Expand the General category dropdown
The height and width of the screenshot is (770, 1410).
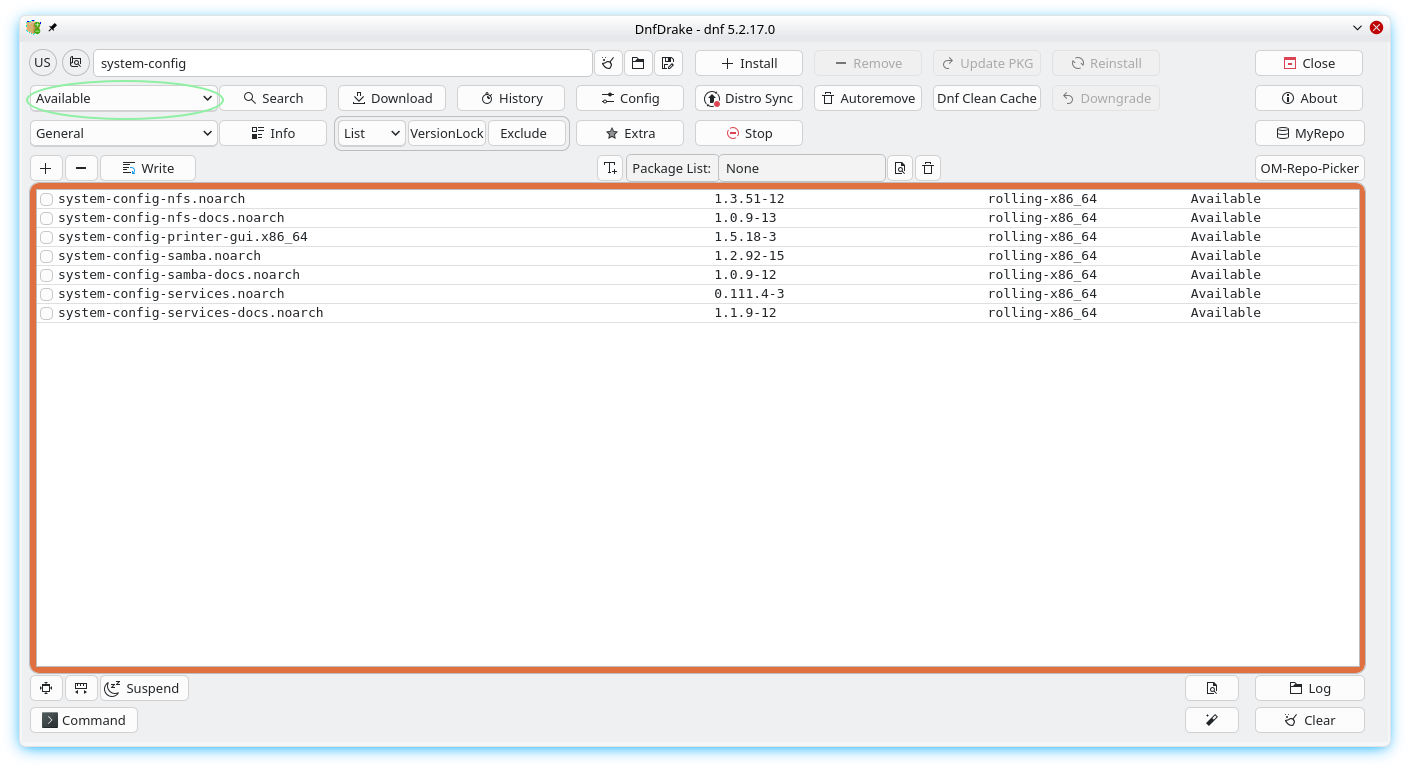click(x=124, y=133)
